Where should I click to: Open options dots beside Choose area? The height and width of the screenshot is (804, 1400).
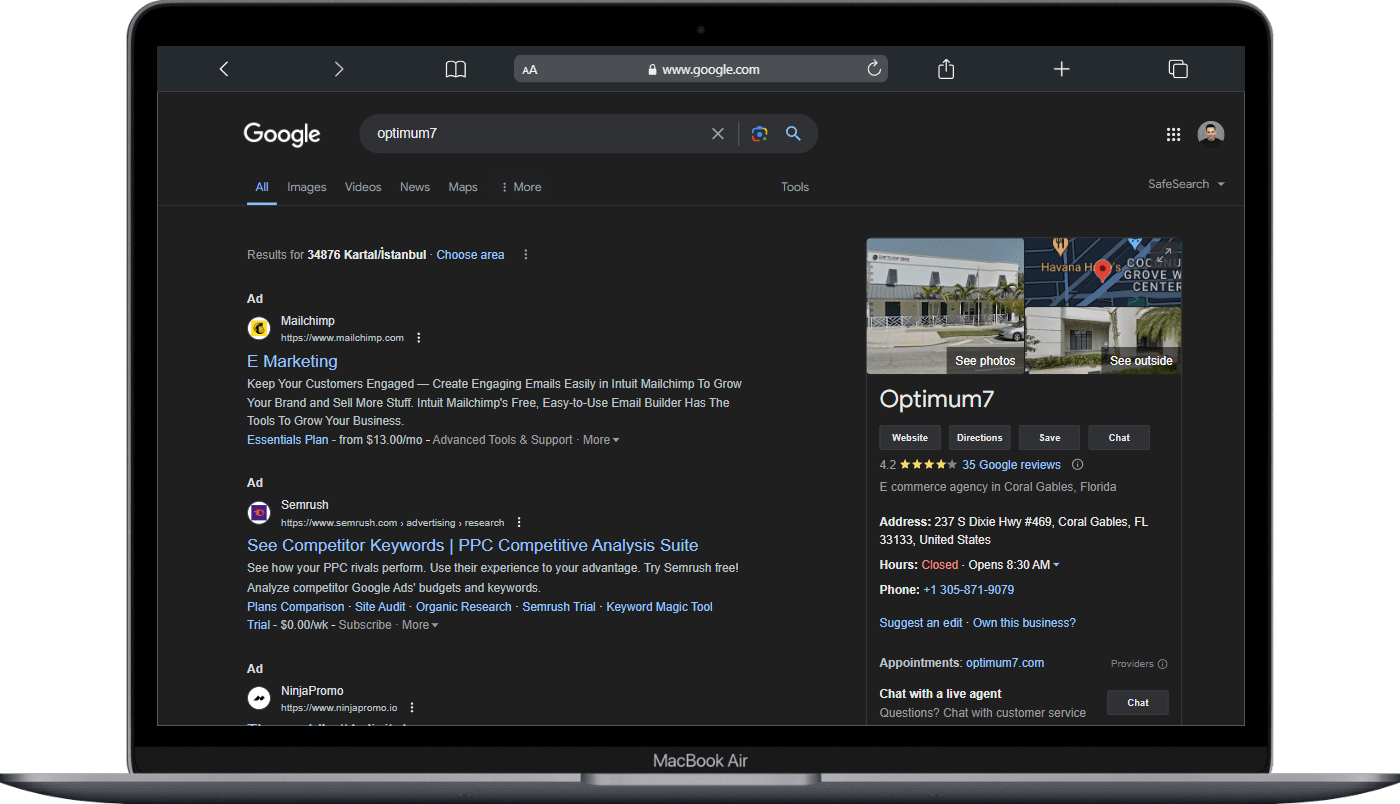point(526,255)
